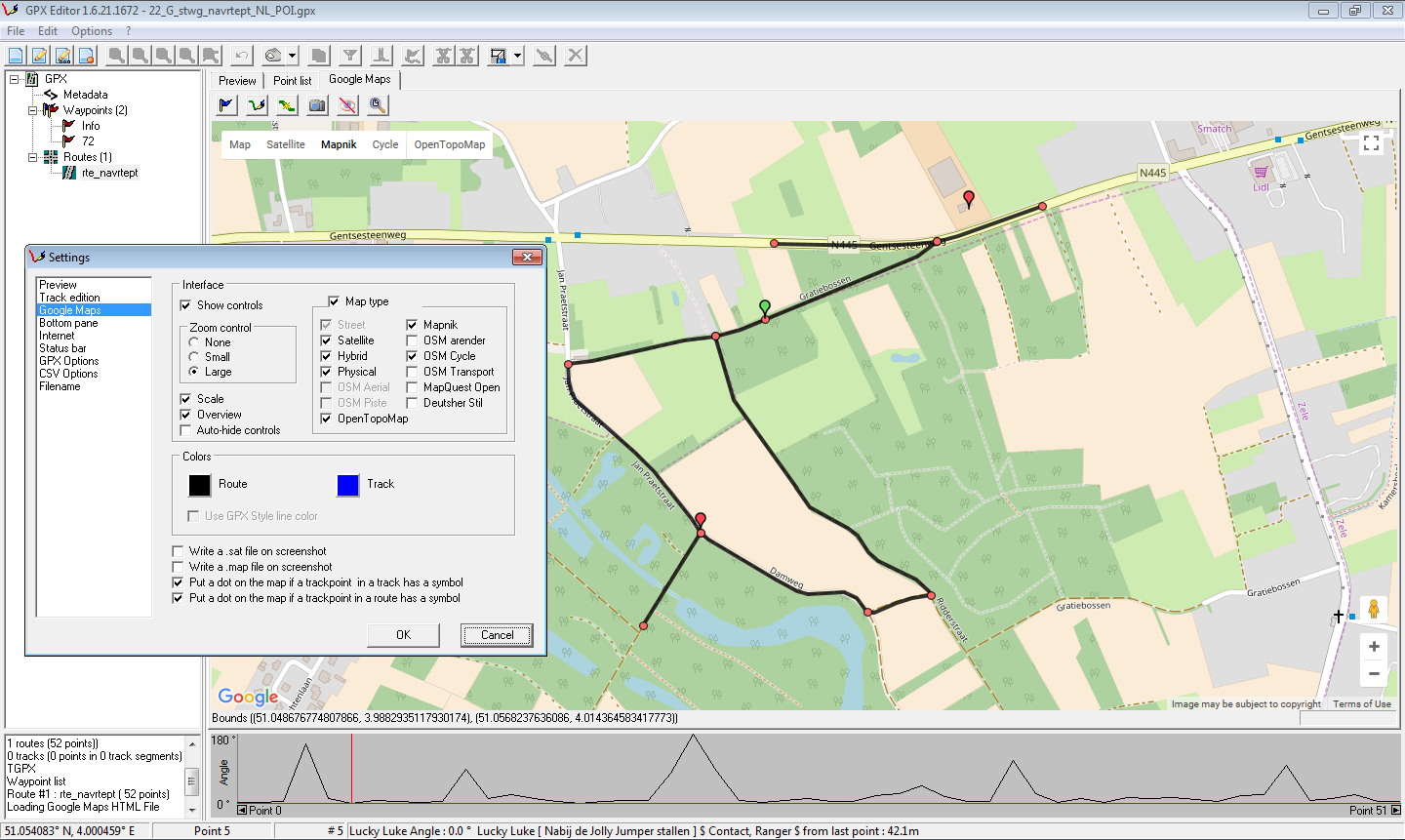This screenshot has width=1405, height=840.
Task: Collapse the Waypoints (2) tree node
Action: (x=32, y=110)
